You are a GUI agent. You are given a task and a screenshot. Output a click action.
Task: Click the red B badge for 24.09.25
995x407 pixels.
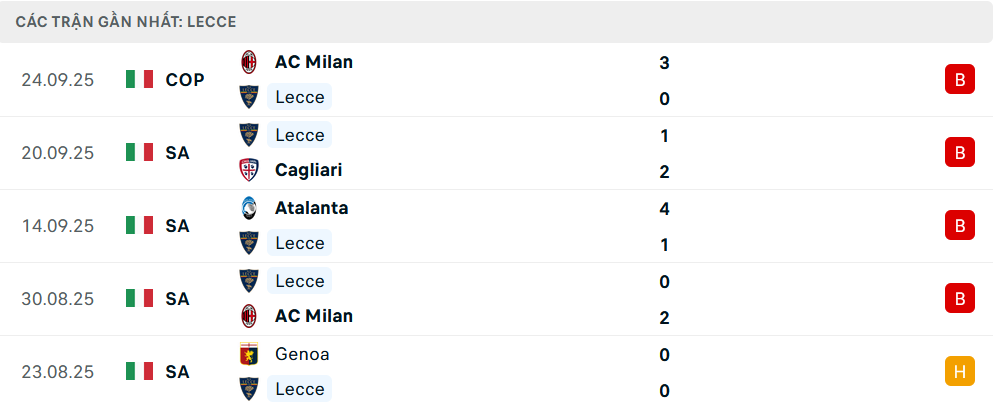pyautogui.click(x=959, y=80)
